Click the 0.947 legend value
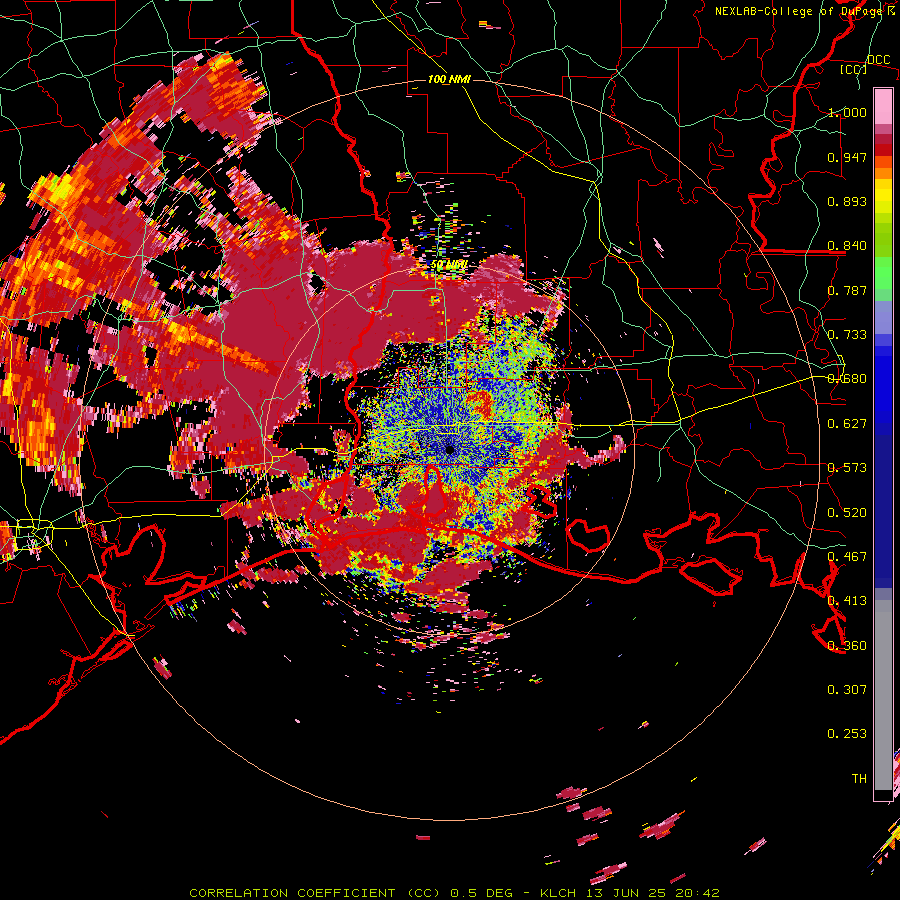900x900 pixels. coord(847,157)
